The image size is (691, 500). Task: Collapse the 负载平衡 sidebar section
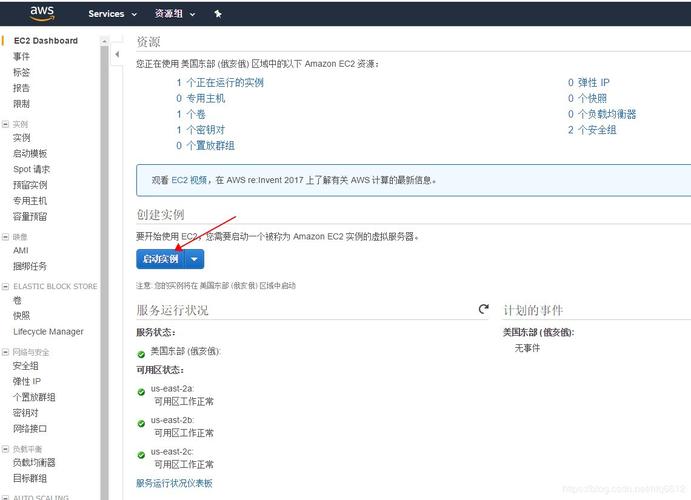point(5,449)
